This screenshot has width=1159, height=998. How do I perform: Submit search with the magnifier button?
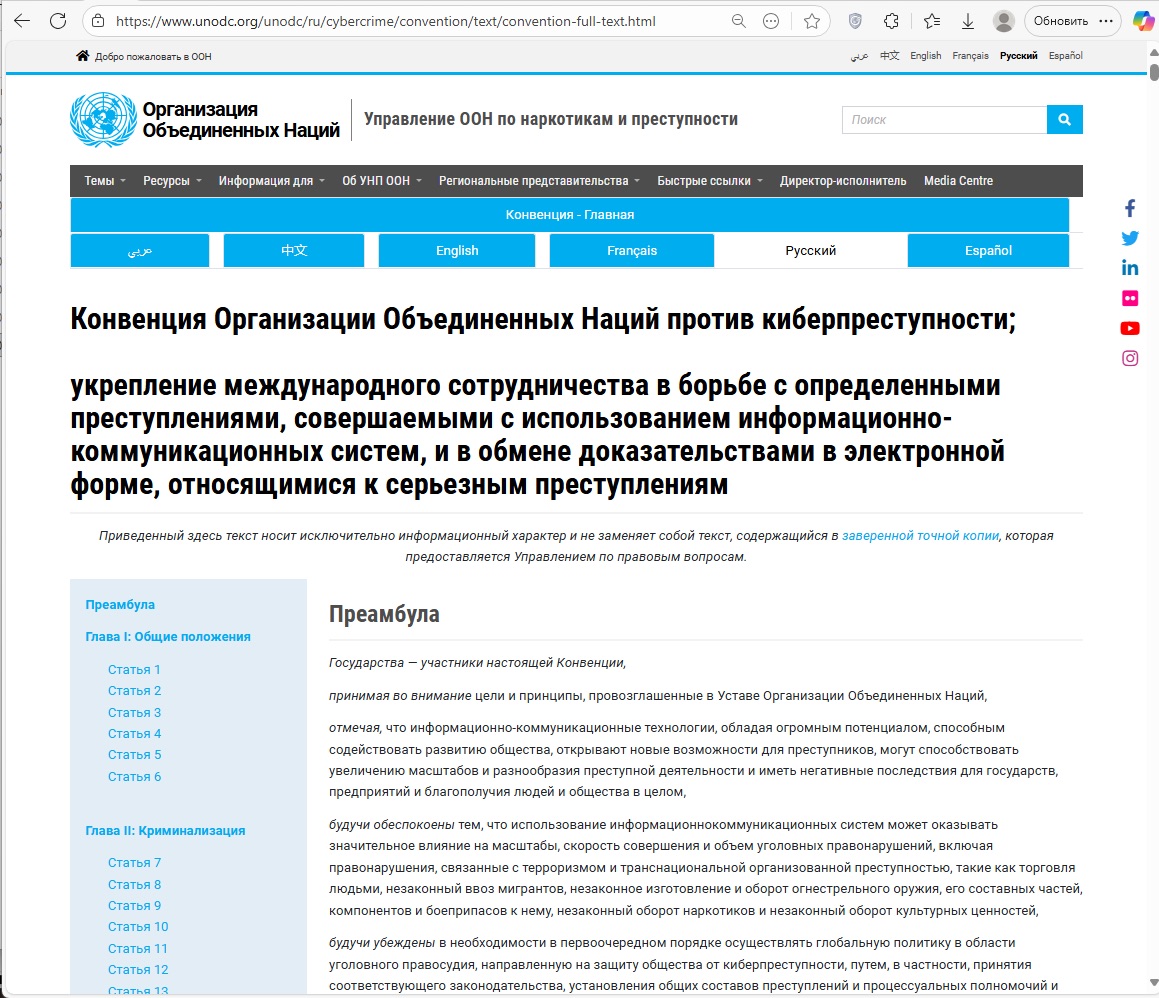1064,120
